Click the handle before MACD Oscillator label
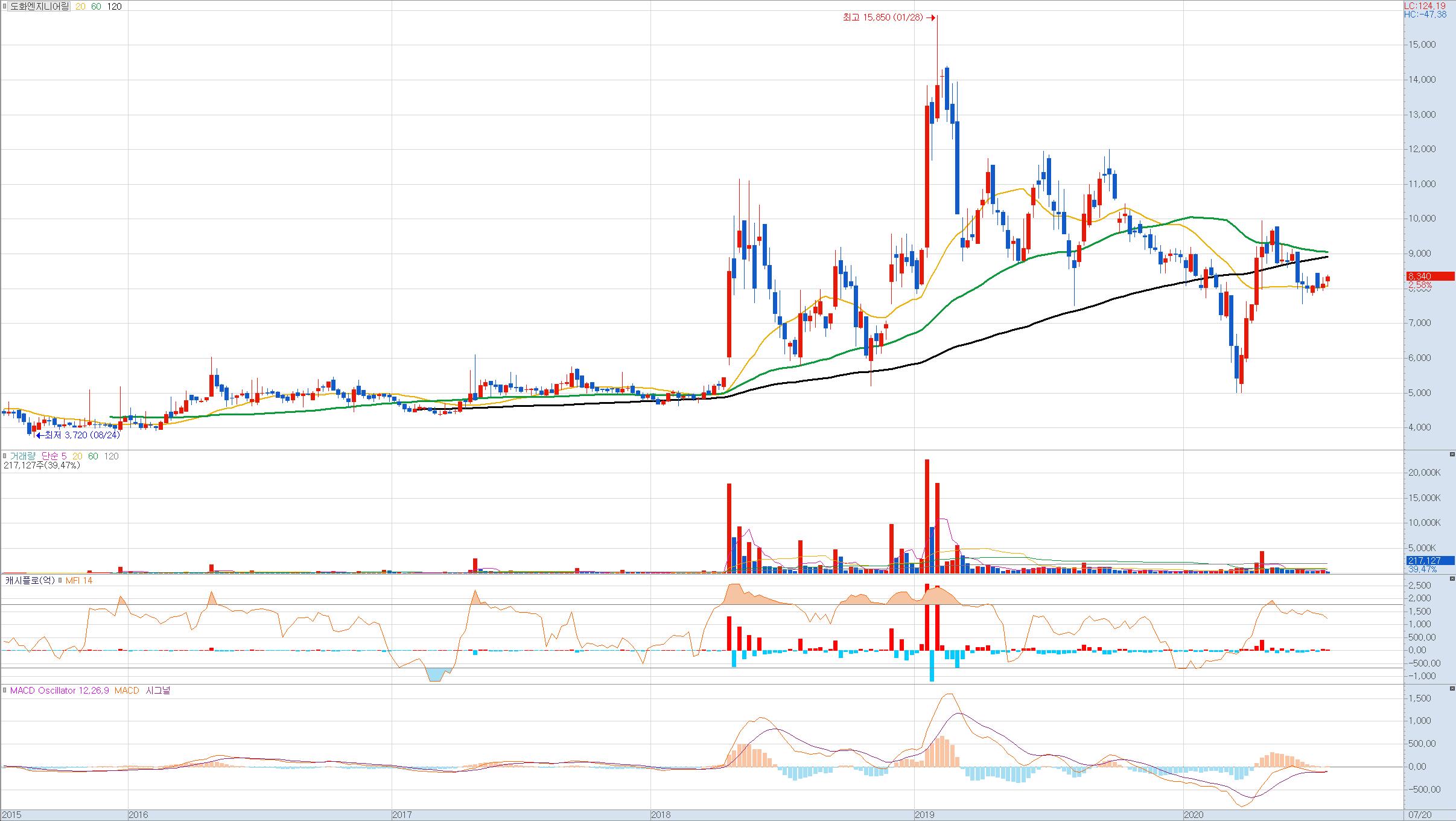 [5, 691]
